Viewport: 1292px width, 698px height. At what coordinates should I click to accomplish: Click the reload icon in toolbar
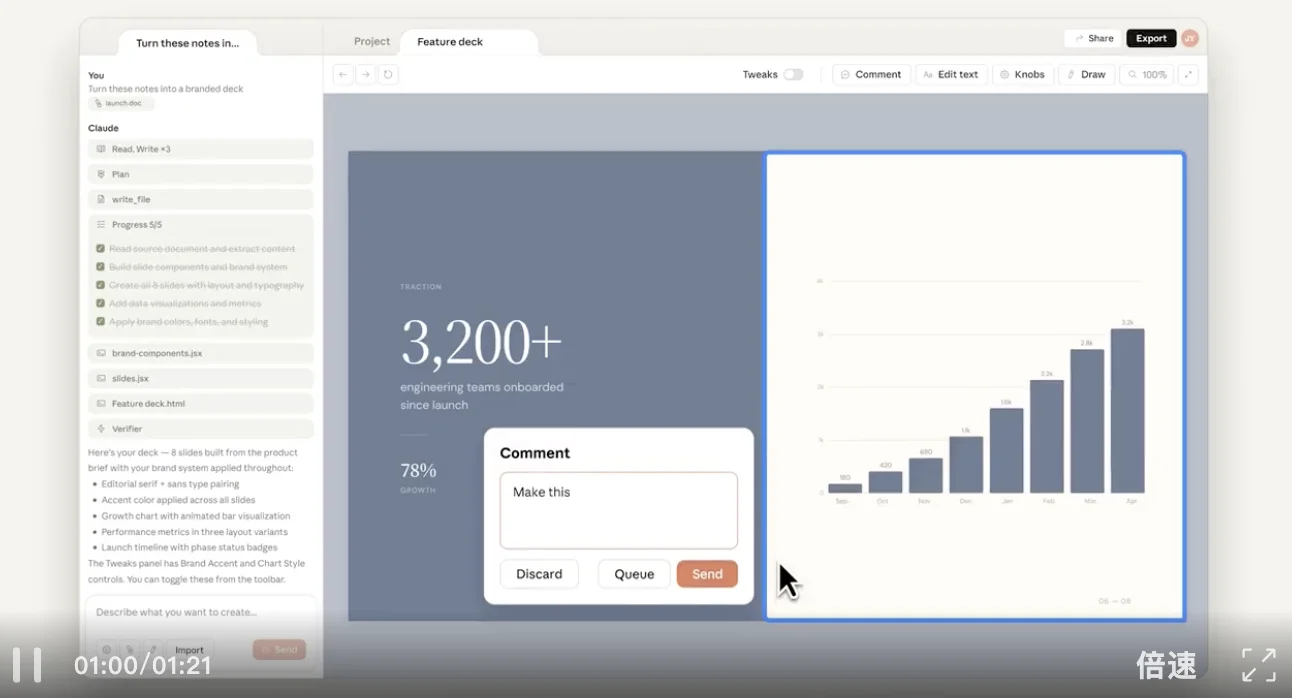[389, 74]
